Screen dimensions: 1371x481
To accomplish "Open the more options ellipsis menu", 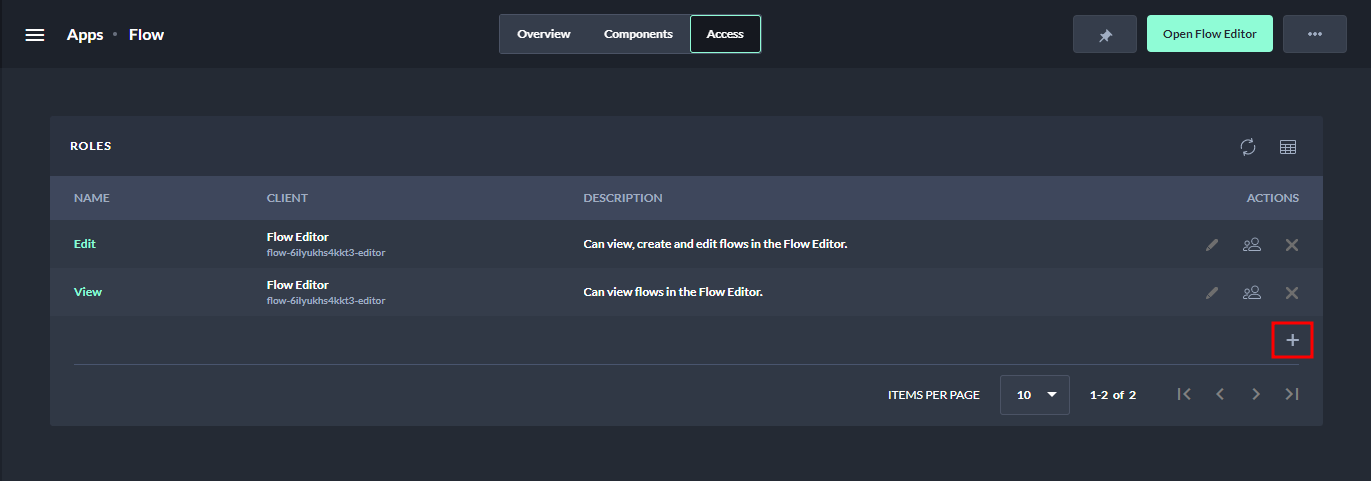I will pos(1314,35).
